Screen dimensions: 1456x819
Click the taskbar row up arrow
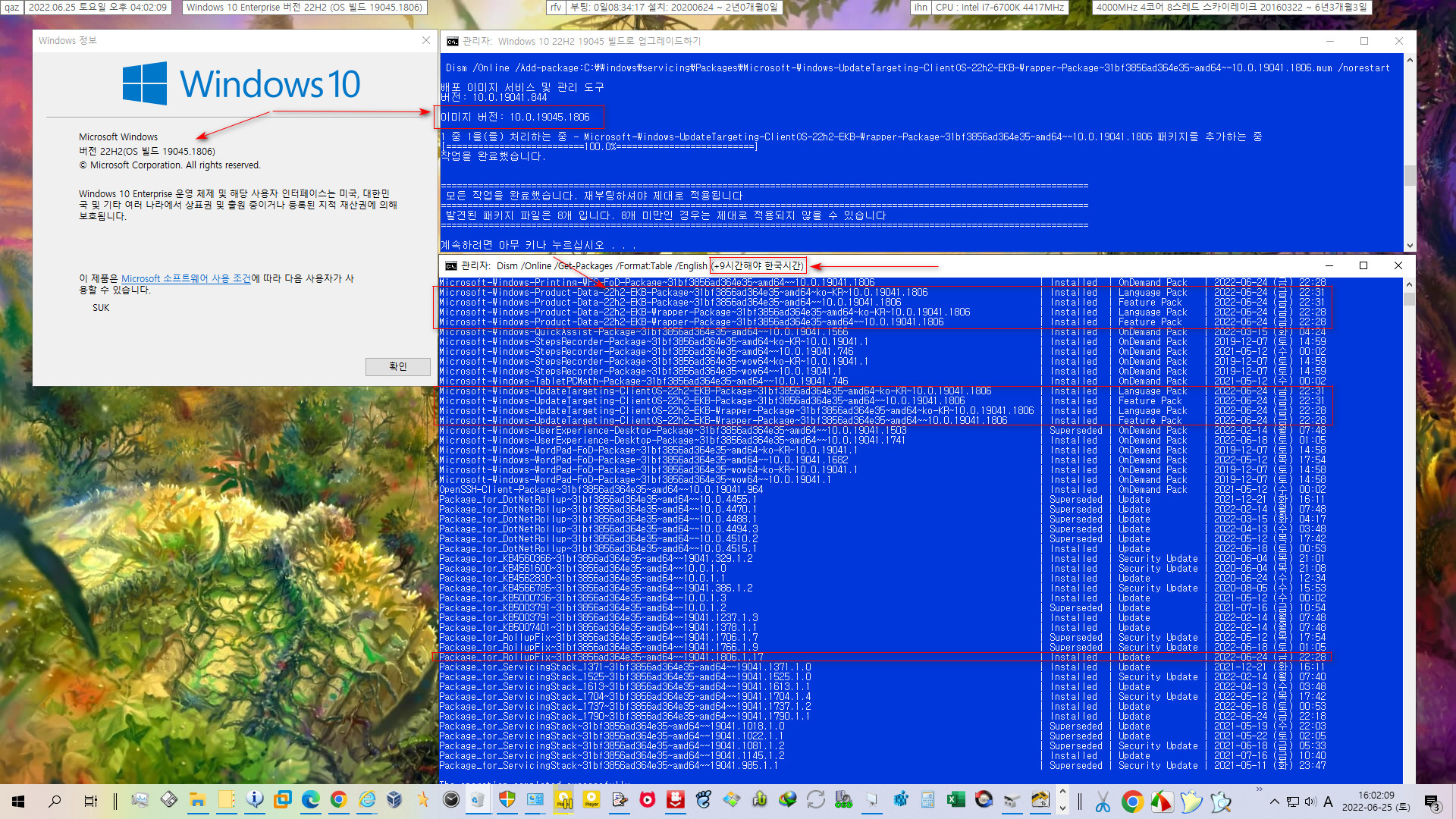tap(1062, 792)
